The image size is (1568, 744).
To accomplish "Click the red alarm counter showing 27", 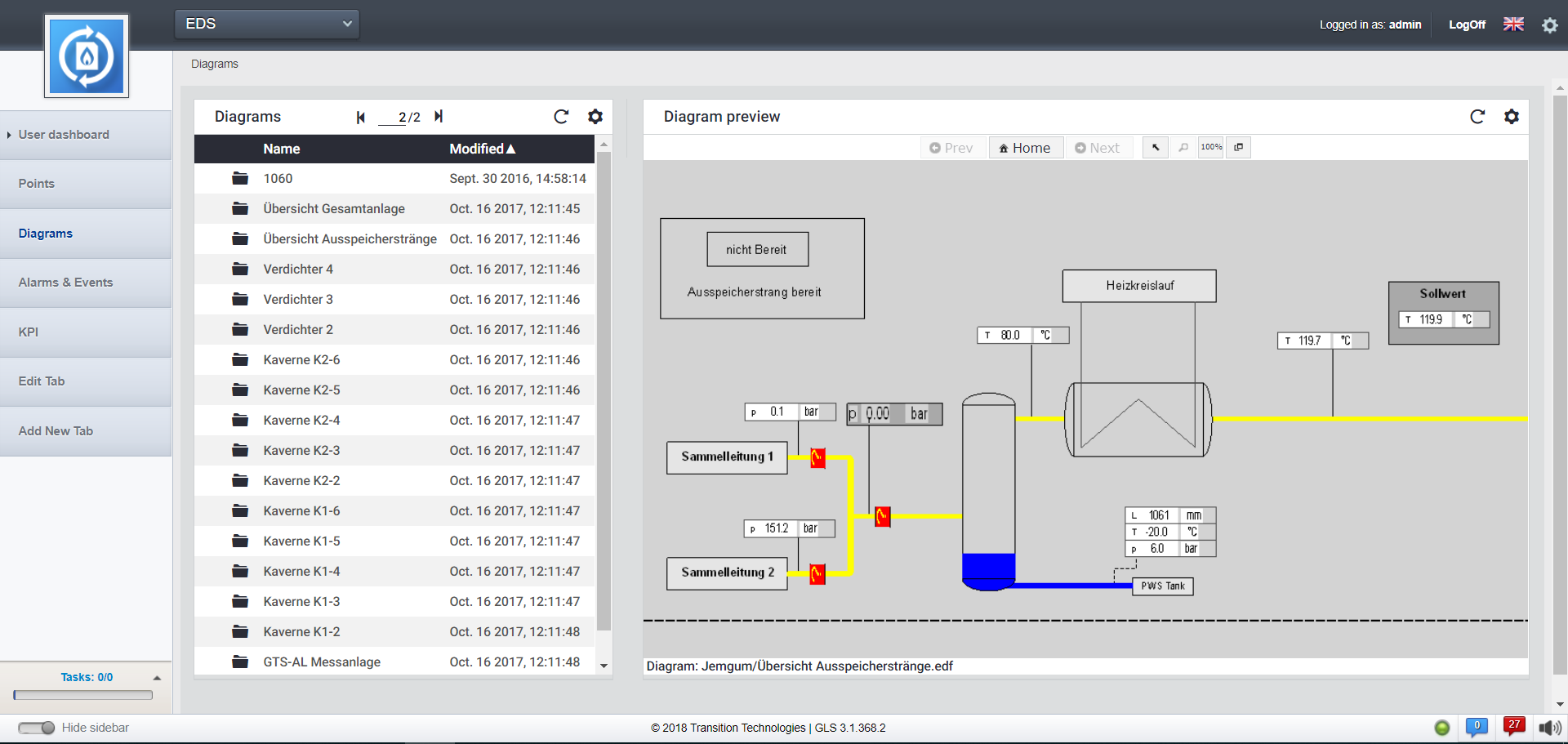I will click(1514, 726).
